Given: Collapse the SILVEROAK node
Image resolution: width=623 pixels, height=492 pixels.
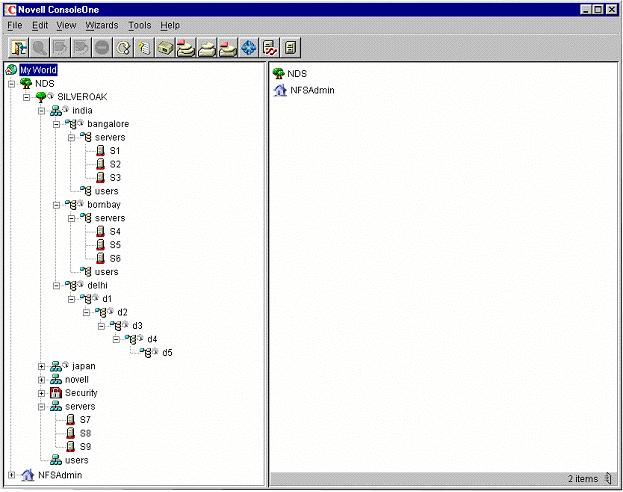Looking at the screenshot, I should (x=26, y=97).
